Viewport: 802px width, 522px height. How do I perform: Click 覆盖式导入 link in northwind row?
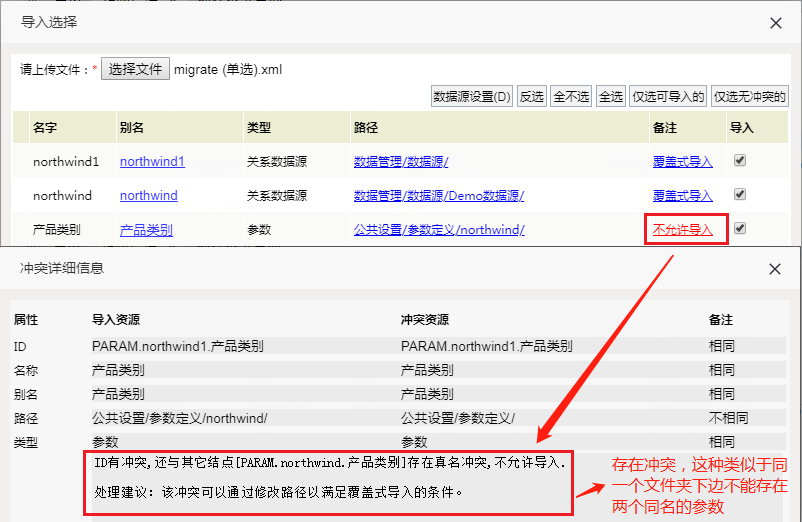682,196
